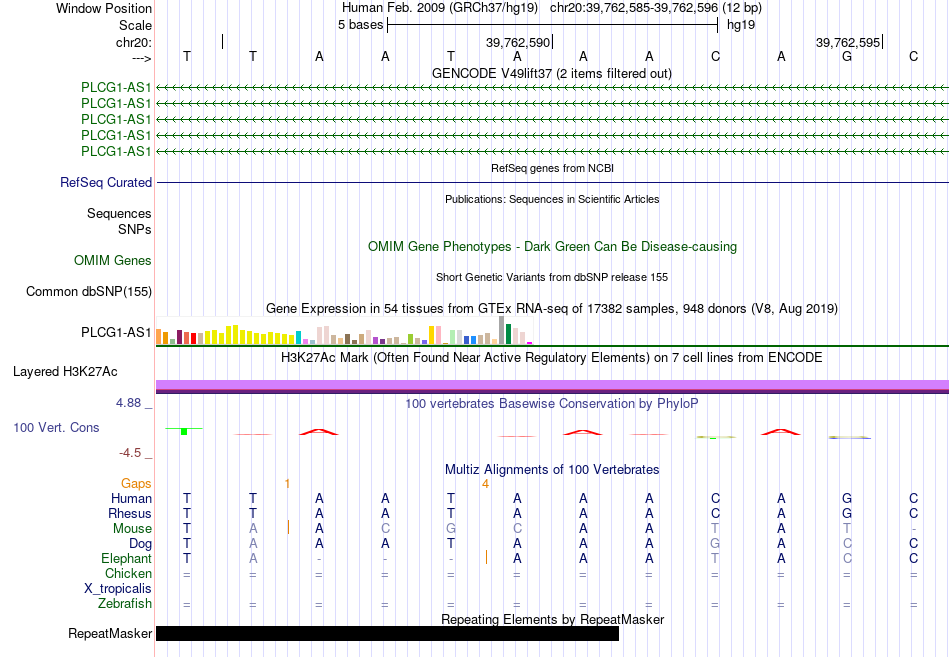Click the cyan bar in GTEx expression chart
Image resolution: width=950 pixels, height=657 pixels.
pos(299,338)
